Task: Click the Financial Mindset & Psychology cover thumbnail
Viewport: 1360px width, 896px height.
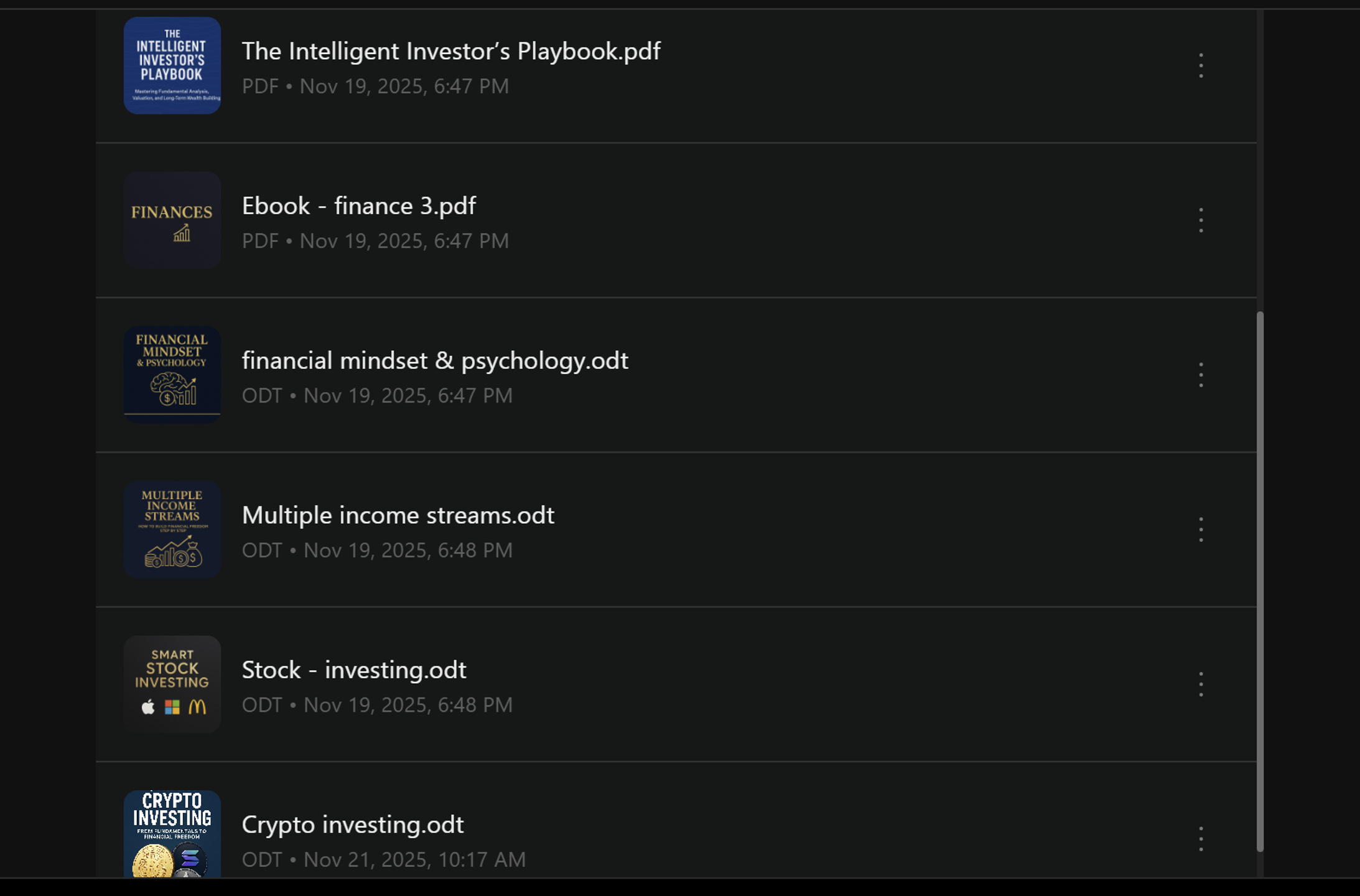Action: point(172,375)
